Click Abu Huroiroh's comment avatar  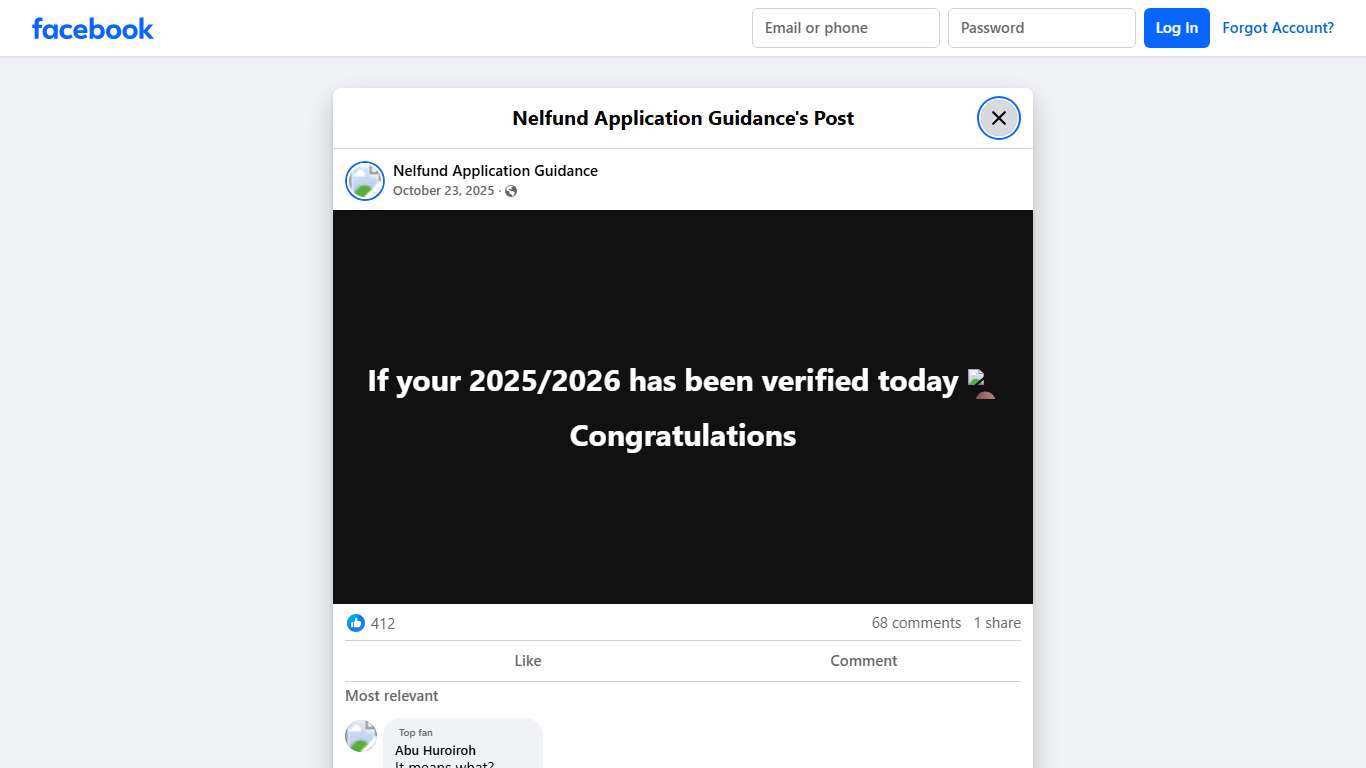[360, 736]
